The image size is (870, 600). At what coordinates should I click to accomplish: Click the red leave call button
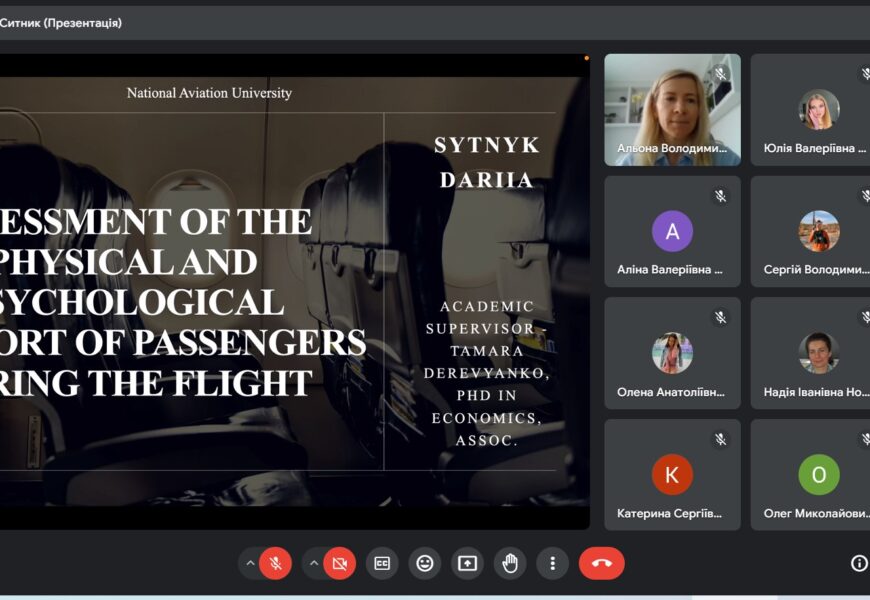(601, 564)
